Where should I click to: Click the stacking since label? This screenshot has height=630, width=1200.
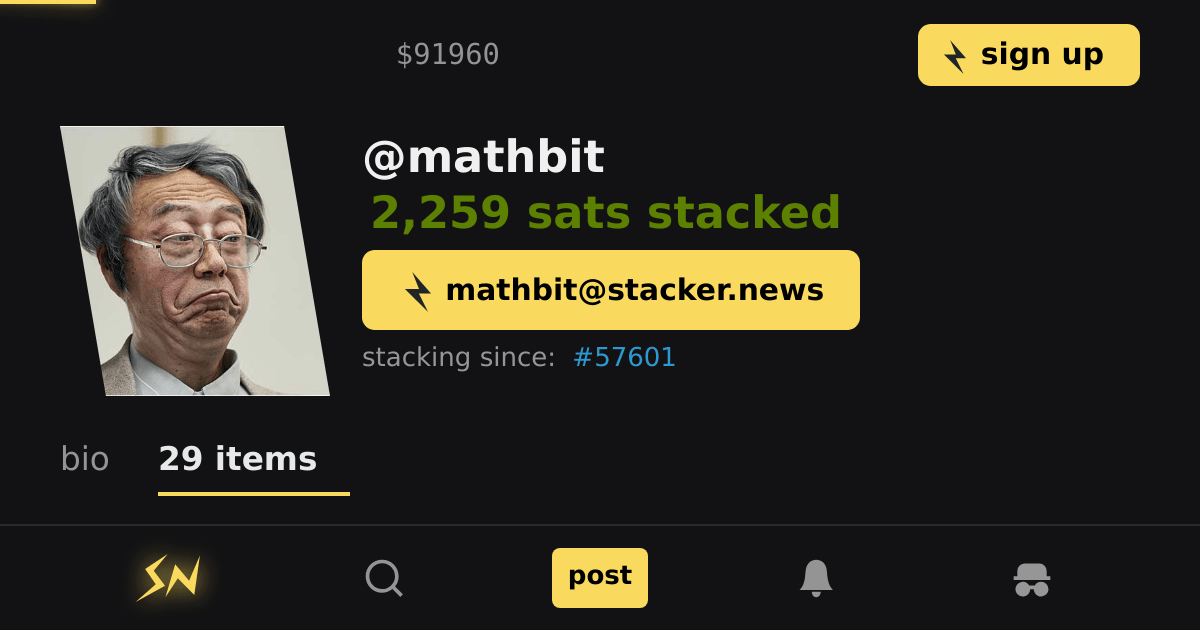(458, 357)
